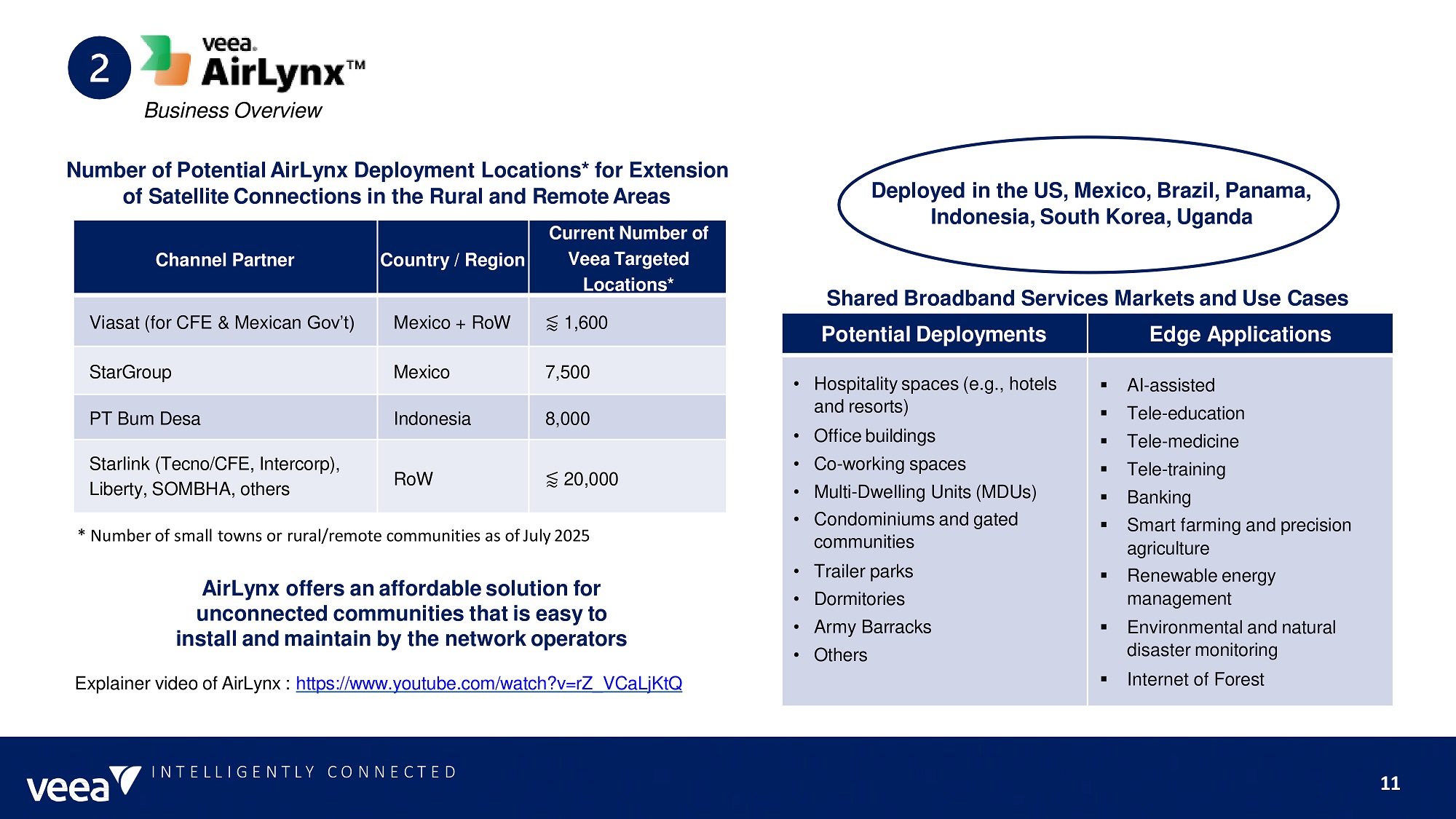
Task: Select the Tele-medicine bullet item
Action: pyautogui.click(x=1182, y=441)
